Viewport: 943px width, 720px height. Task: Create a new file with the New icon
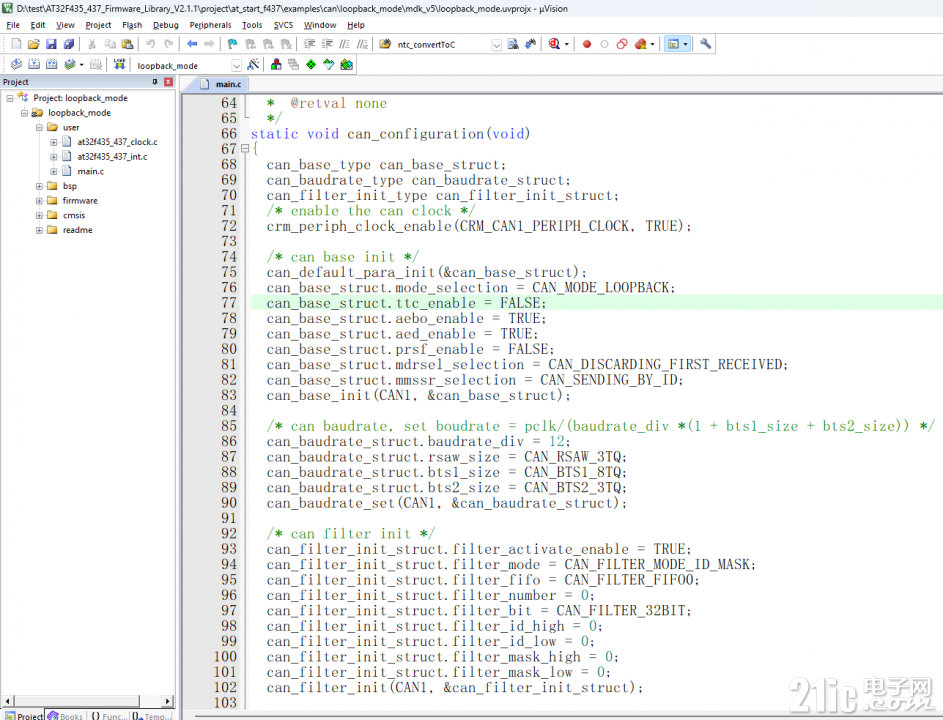[x=16, y=44]
